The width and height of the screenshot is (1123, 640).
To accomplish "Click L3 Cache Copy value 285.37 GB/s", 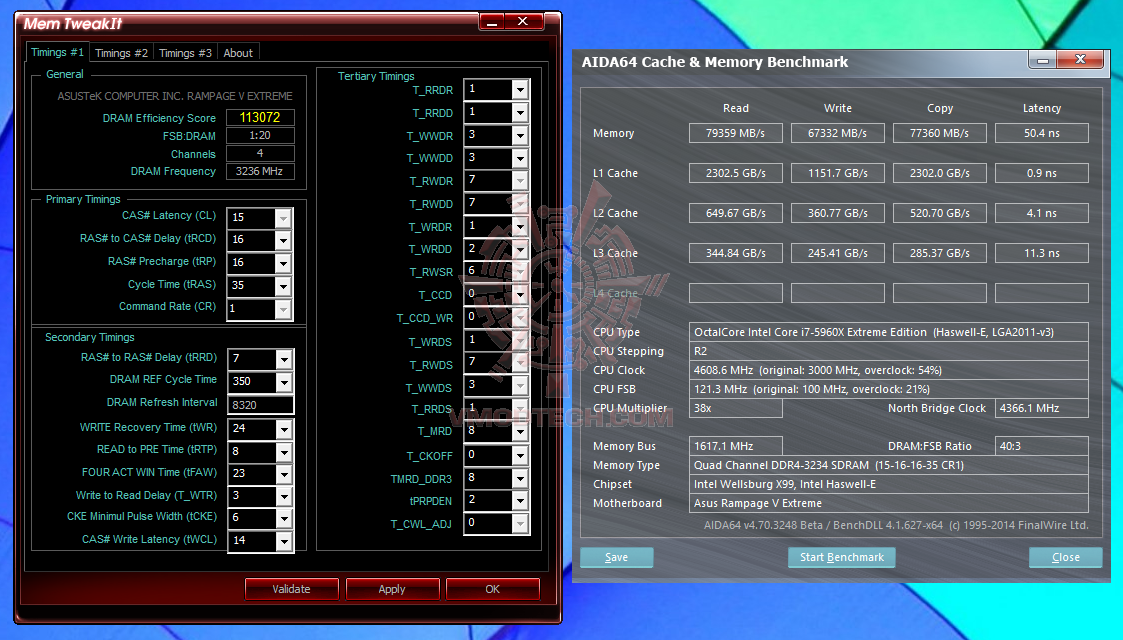I will [940, 253].
